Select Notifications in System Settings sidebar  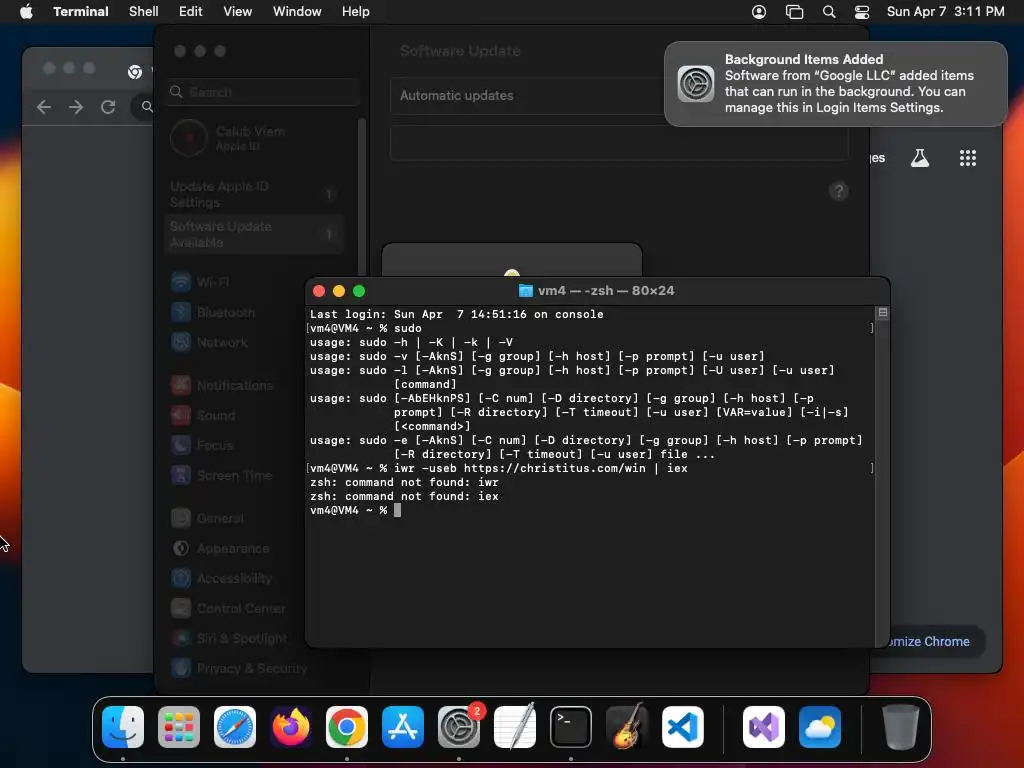pos(255,385)
